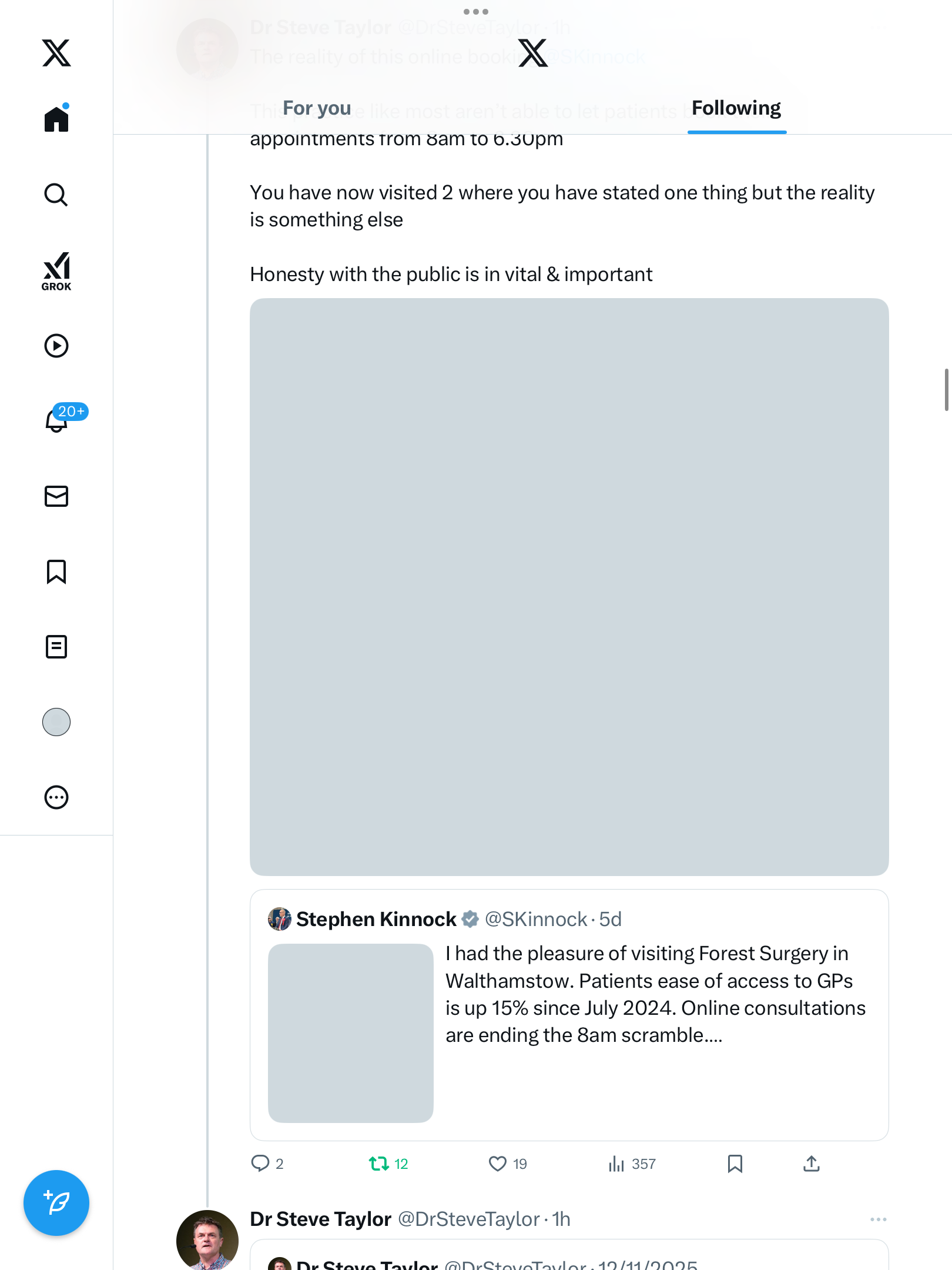Open the Grok assistant icon
Image resolution: width=952 pixels, height=1270 pixels.
(56, 271)
